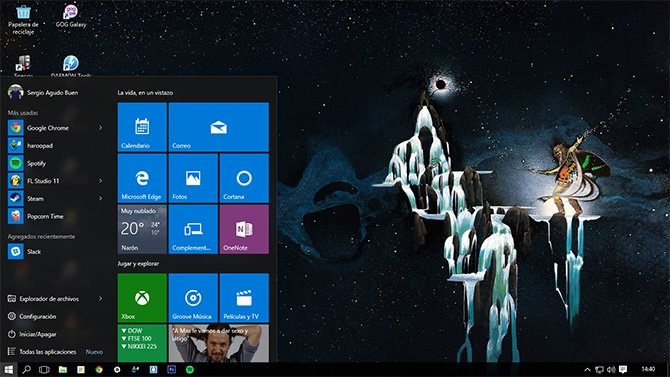The width and height of the screenshot is (670, 377).
Task: Open the finance tile showing DOW
Action: [x=142, y=343]
